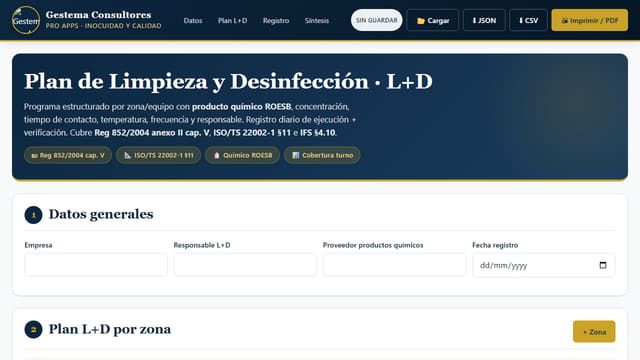
Task: Click the Reg 852/2004 cap. V badge
Action: tap(68, 155)
